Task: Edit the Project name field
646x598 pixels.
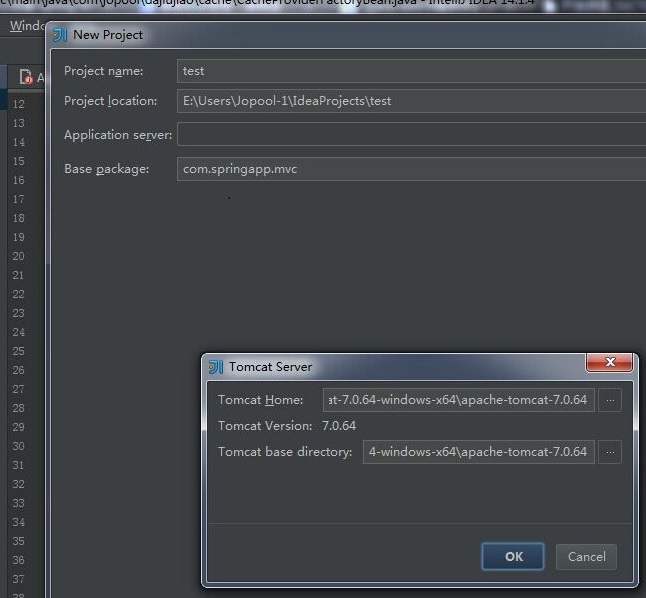Action: pyautogui.click(x=412, y=71)
